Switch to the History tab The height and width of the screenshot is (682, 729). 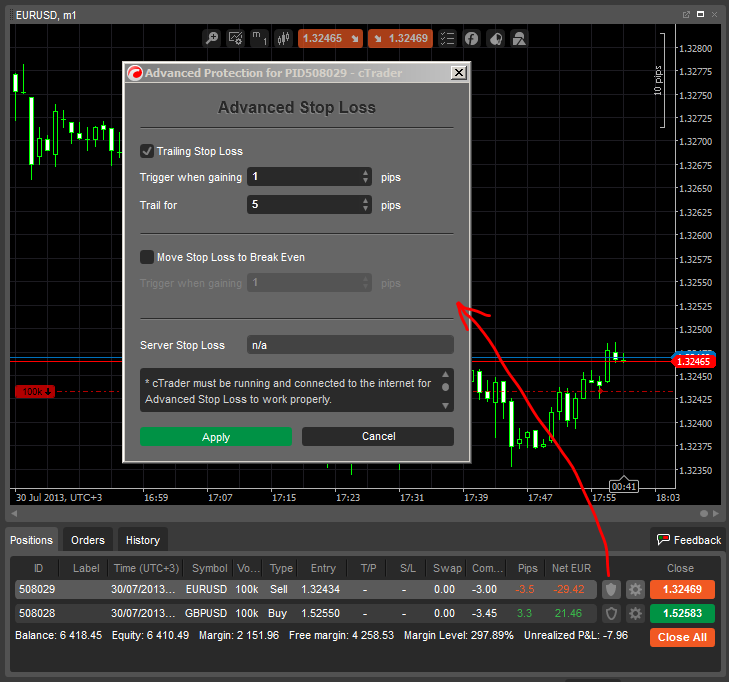tap(143, 540)
